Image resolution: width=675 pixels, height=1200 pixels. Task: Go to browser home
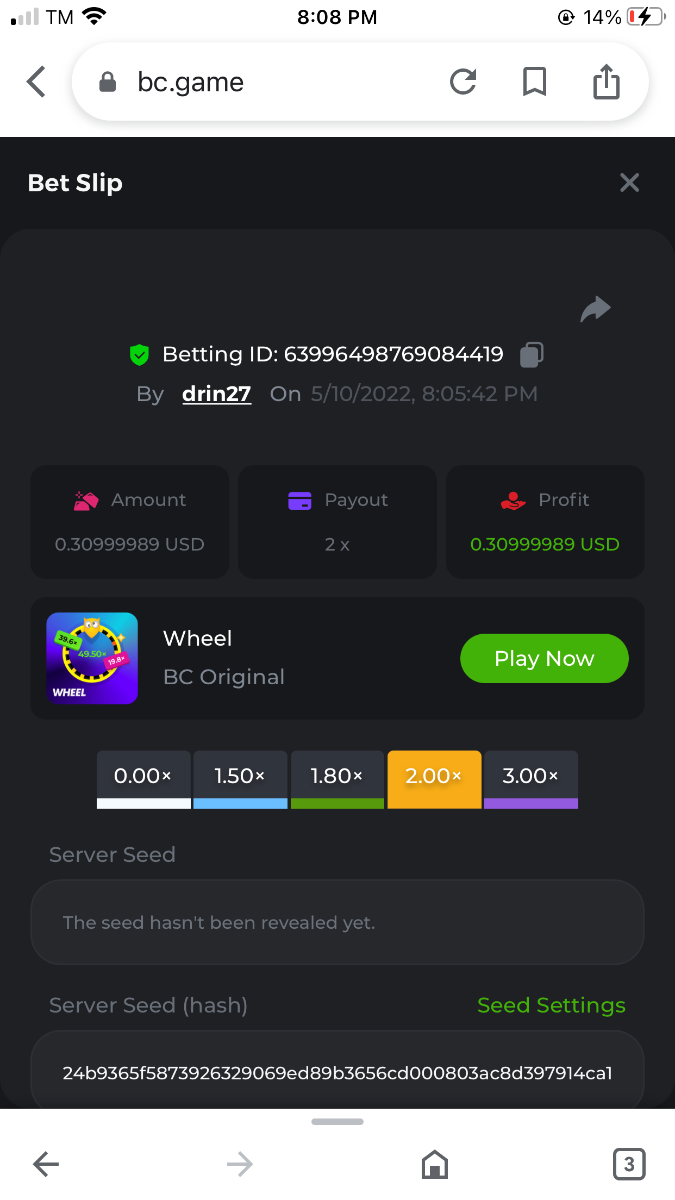[x=434, y=1163]
